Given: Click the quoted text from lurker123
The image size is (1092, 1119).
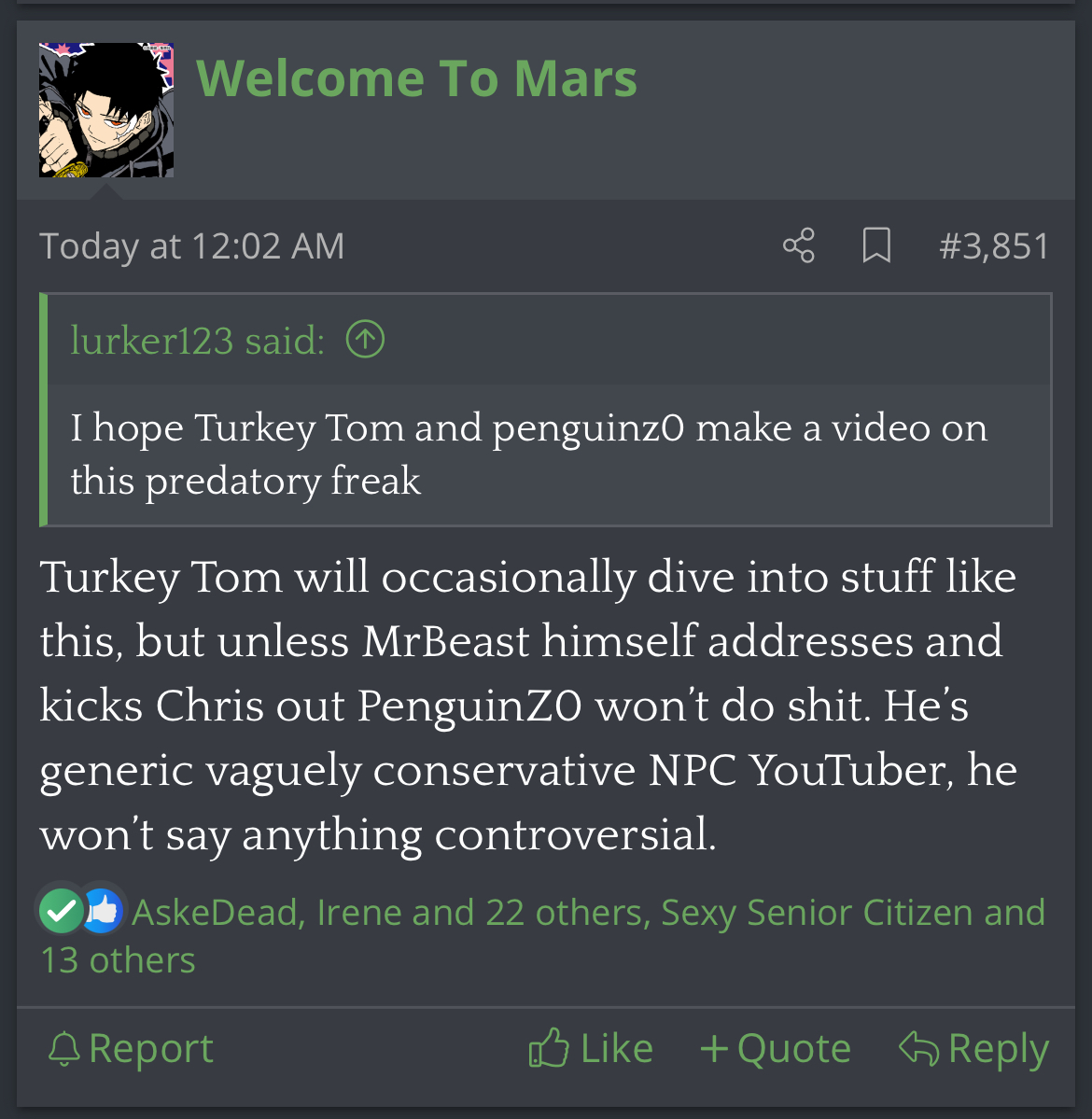Looking at the screenshot, I should 528,455.
